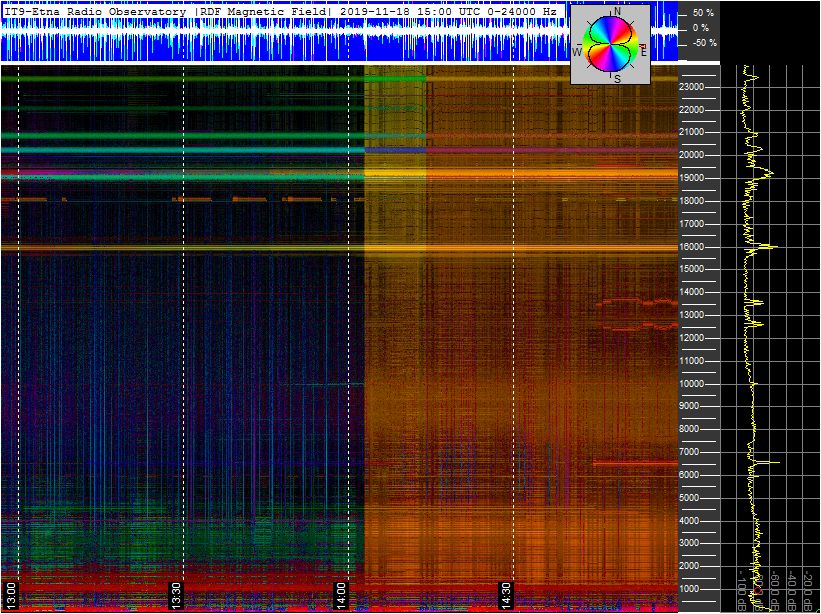Click the 20000 Hz frequency label
The width and height of the screenshot is (821, 614).
pos(691,155)
